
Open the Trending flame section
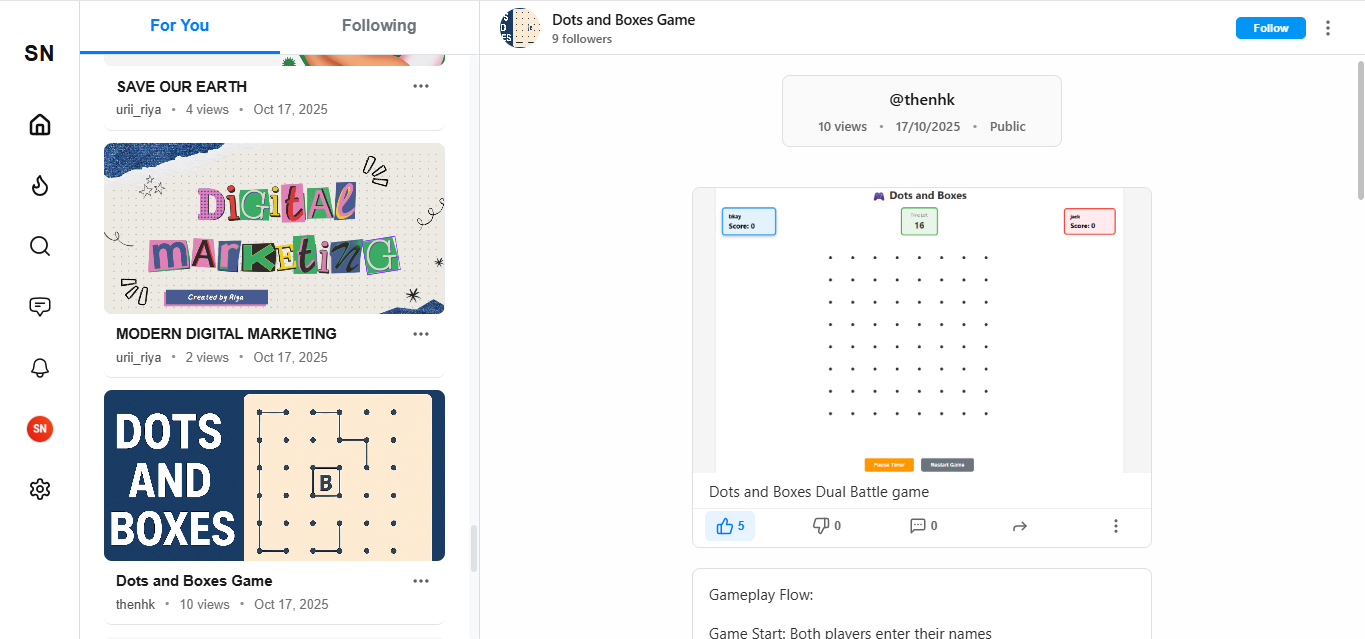click(x=39, y=185)
